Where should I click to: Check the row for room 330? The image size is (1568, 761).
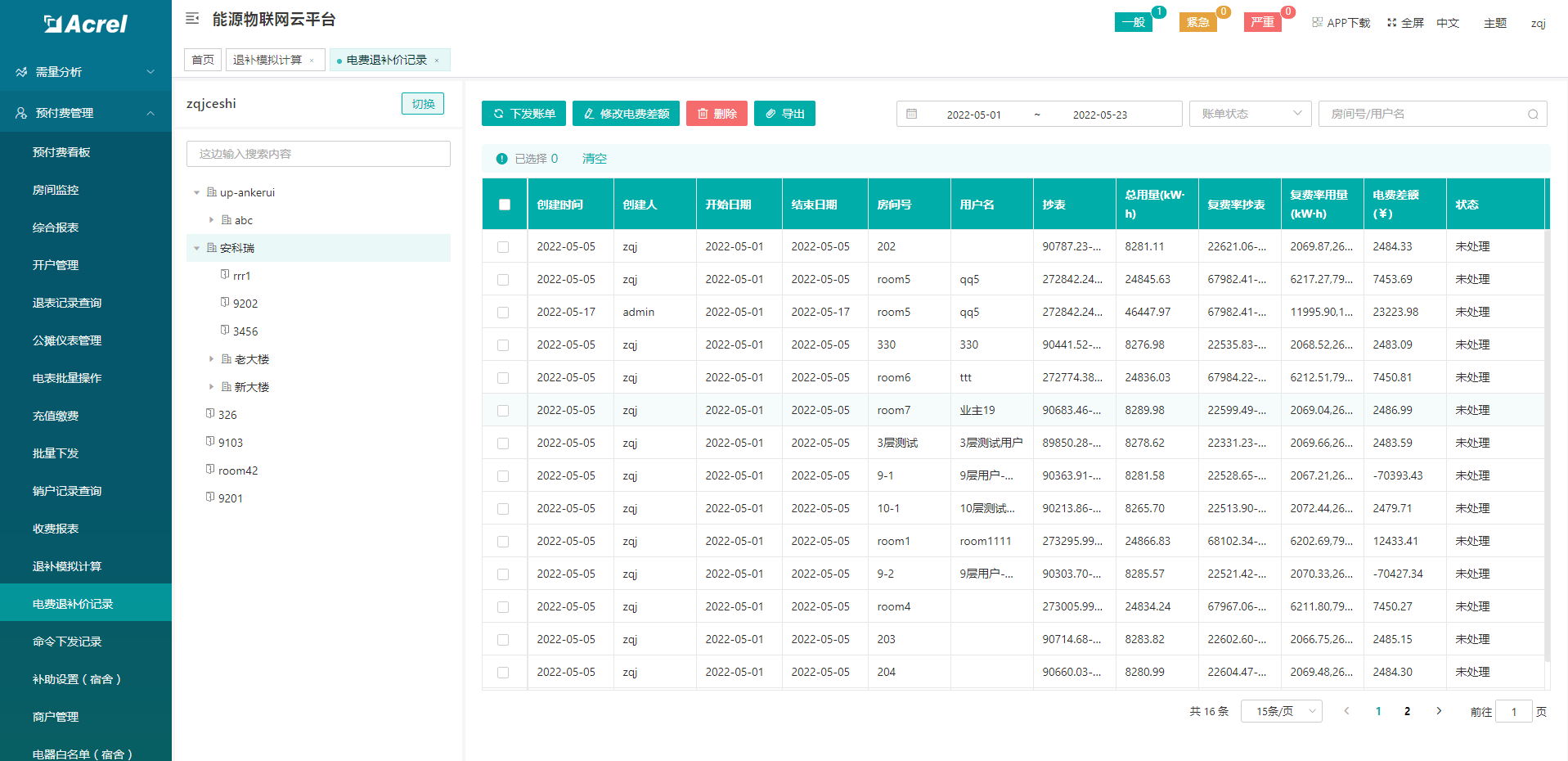[x=503, y=345]
